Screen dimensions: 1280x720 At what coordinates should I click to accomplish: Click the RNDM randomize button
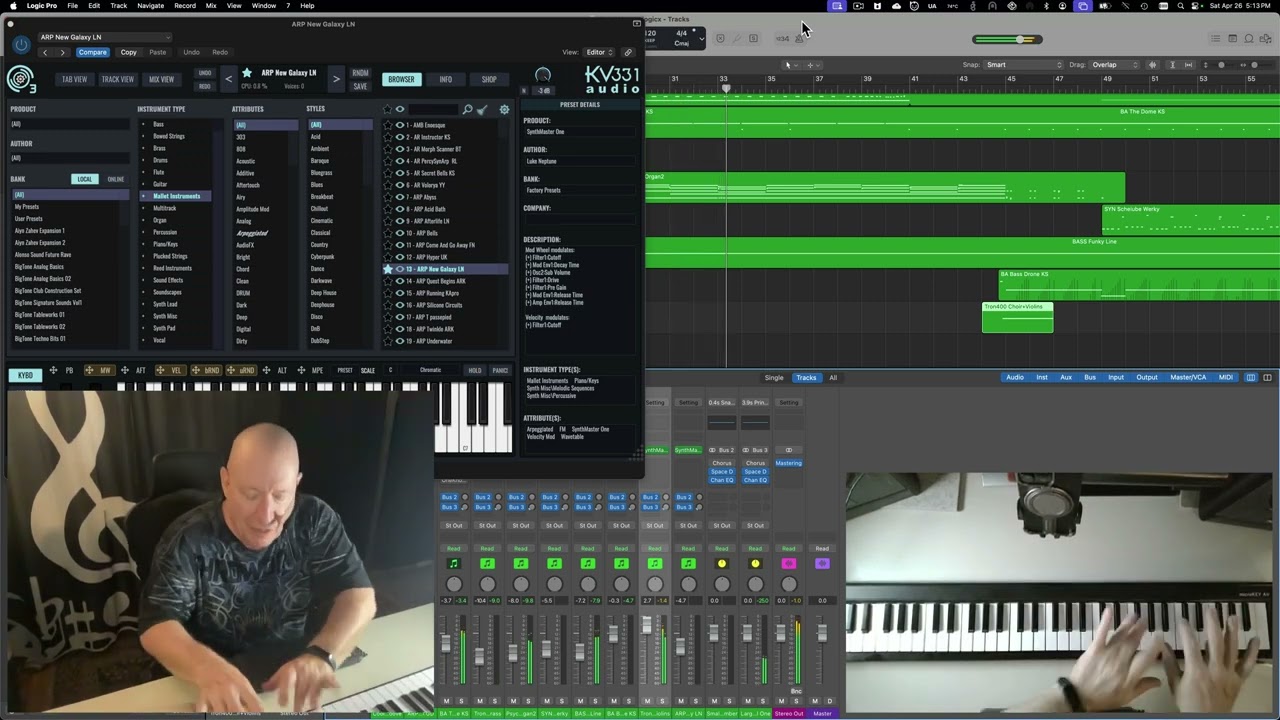coord(360,73)
